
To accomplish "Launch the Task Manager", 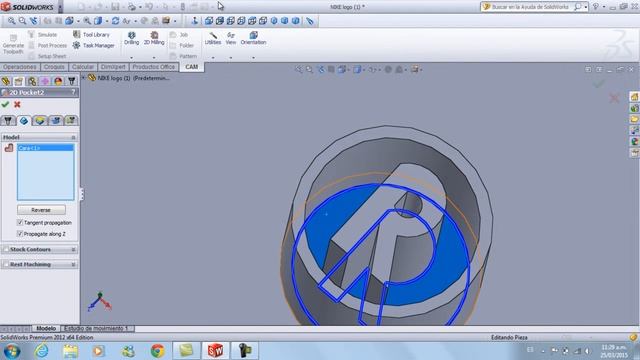I will coord(93,45).
